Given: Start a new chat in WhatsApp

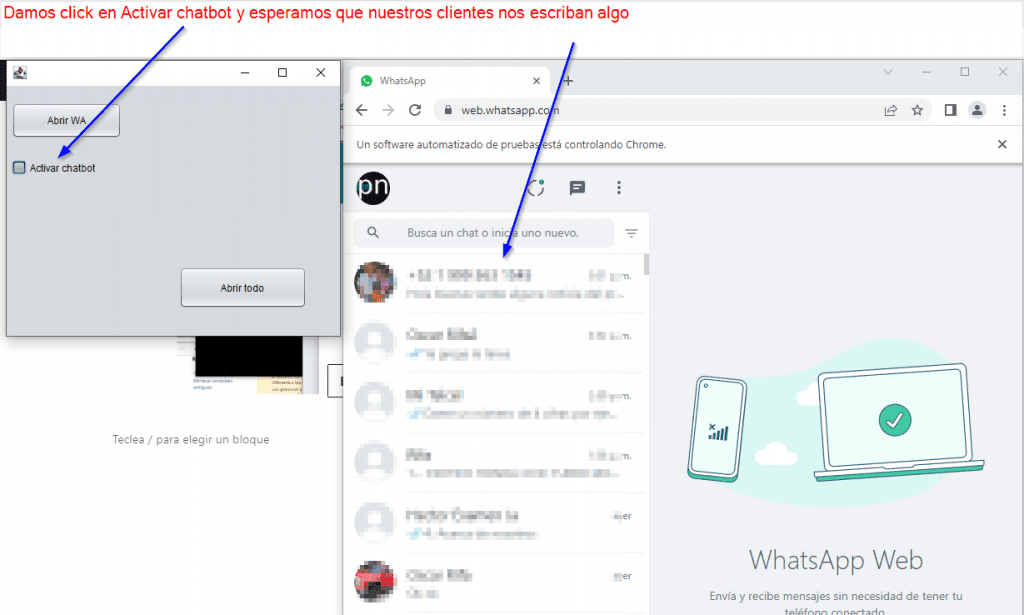Looking at the screenshot, I should (x=577, y=188).
